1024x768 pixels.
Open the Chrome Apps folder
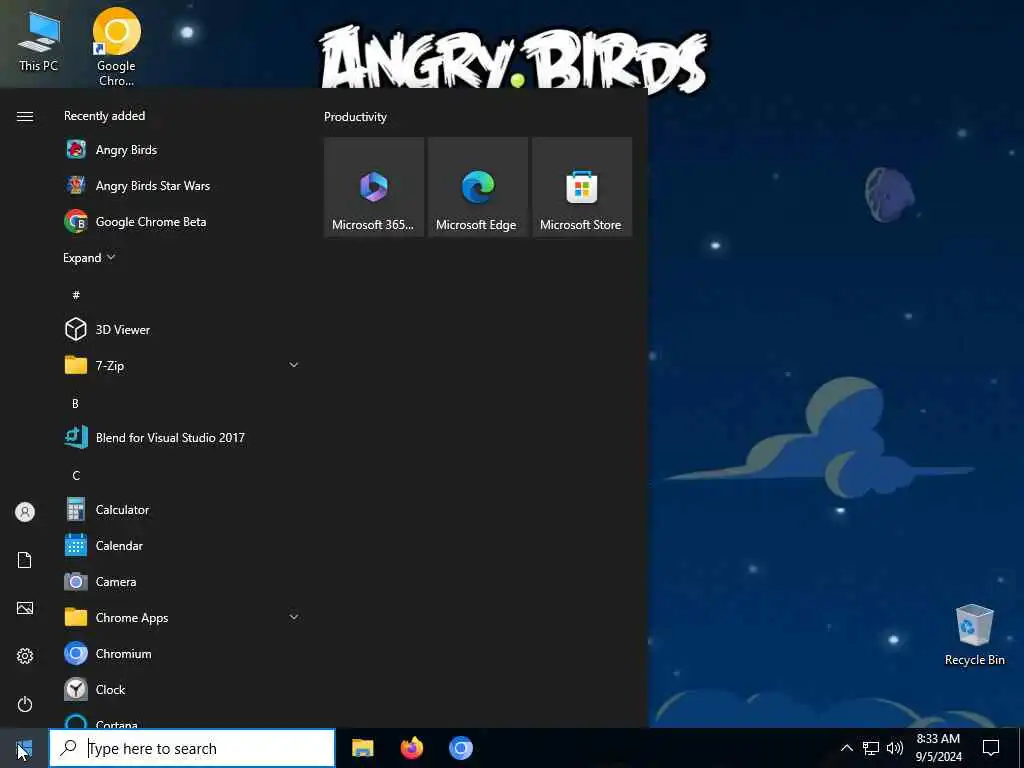tap(183, 617)
